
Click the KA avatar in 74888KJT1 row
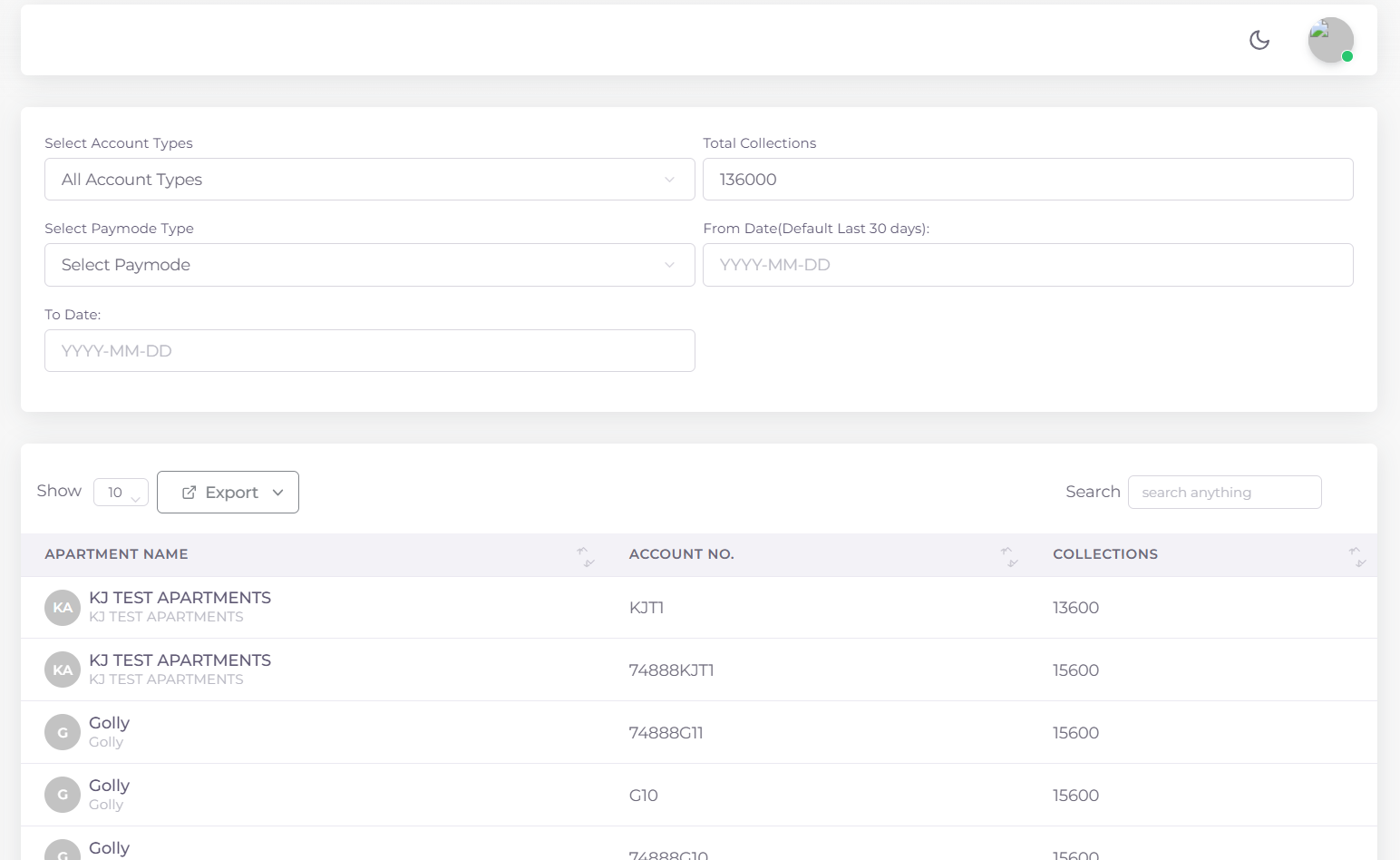pos(63,670)
